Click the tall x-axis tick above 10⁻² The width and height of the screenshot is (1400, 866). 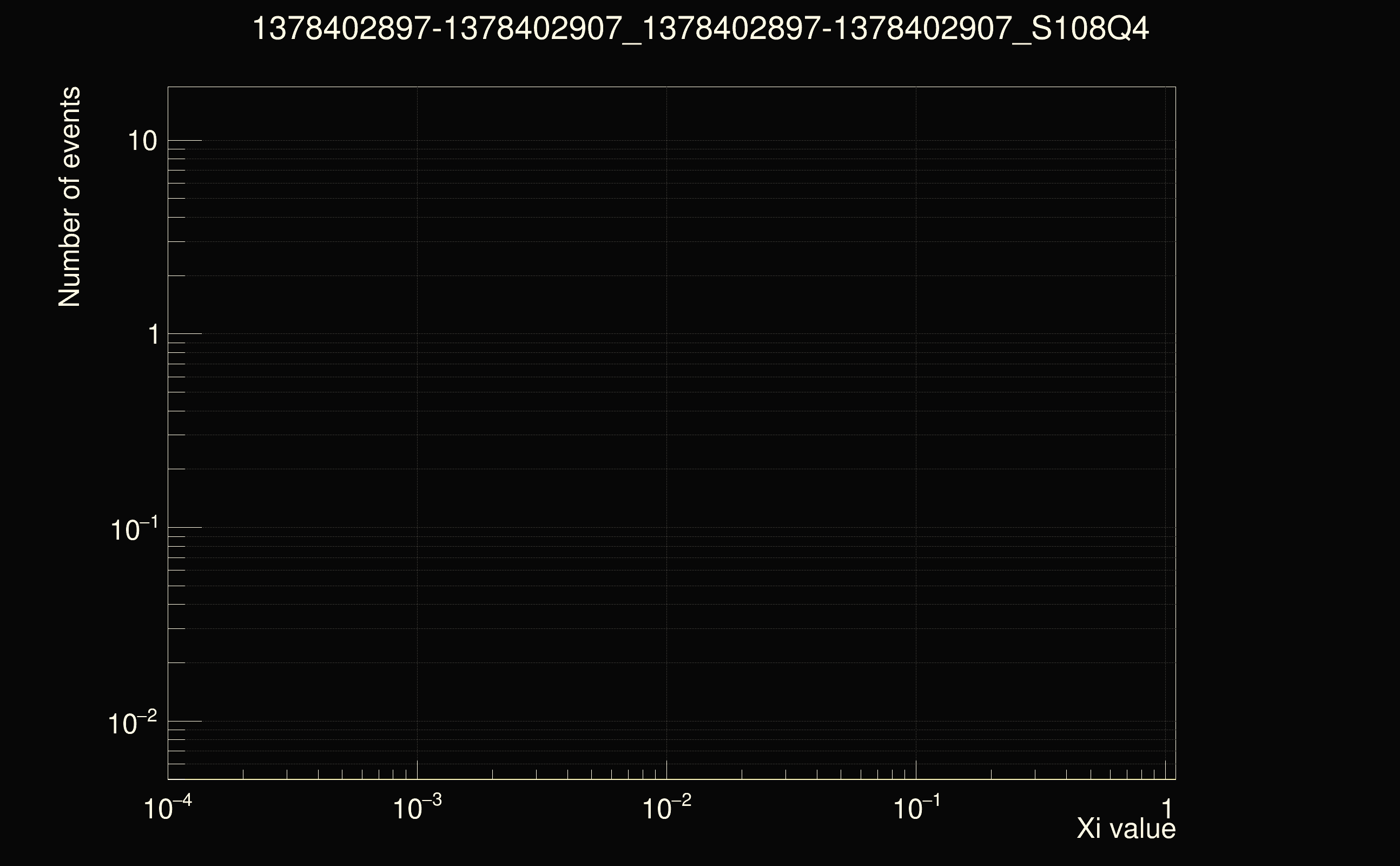(667, 770)
